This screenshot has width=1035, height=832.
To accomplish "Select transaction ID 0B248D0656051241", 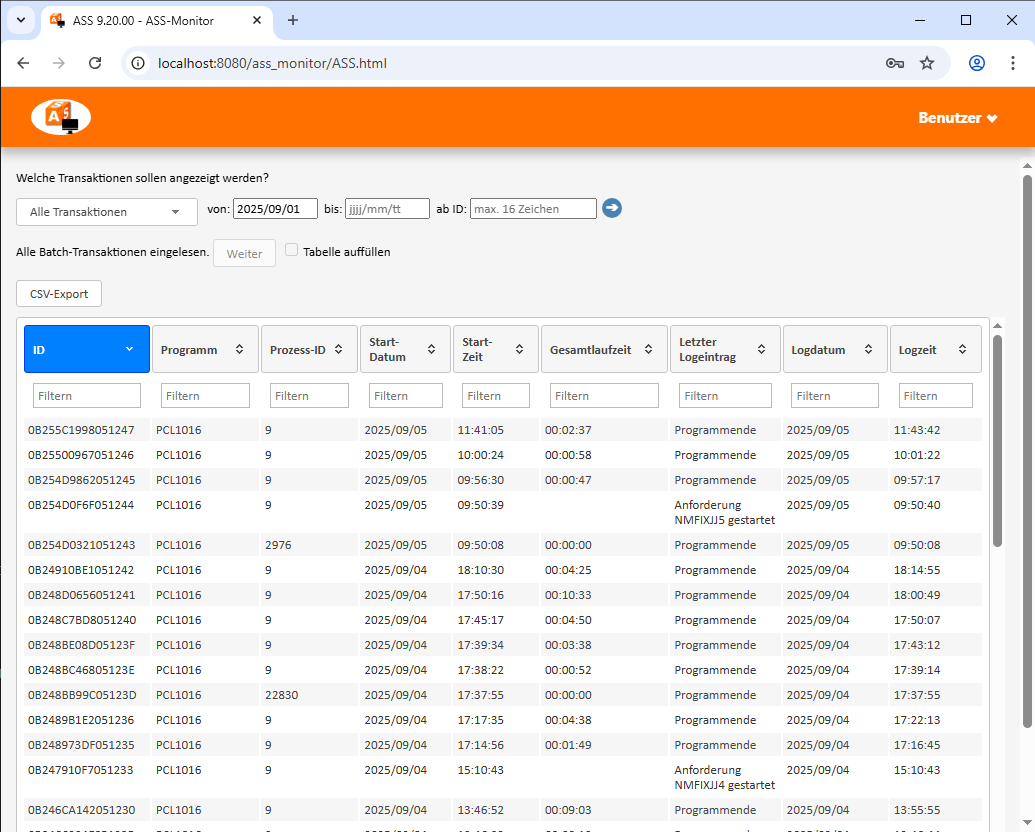I will (x=81, y=595).
